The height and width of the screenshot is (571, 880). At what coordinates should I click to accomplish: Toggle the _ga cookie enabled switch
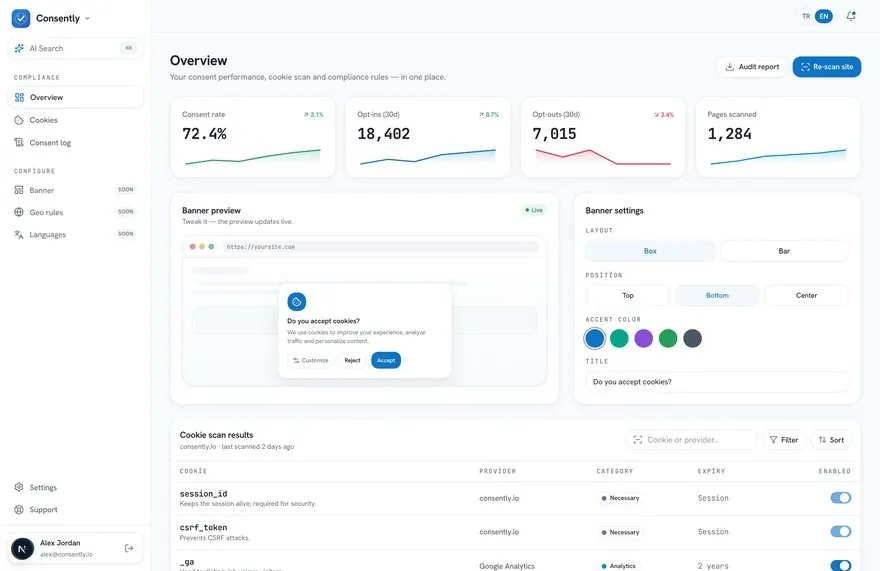841,565
